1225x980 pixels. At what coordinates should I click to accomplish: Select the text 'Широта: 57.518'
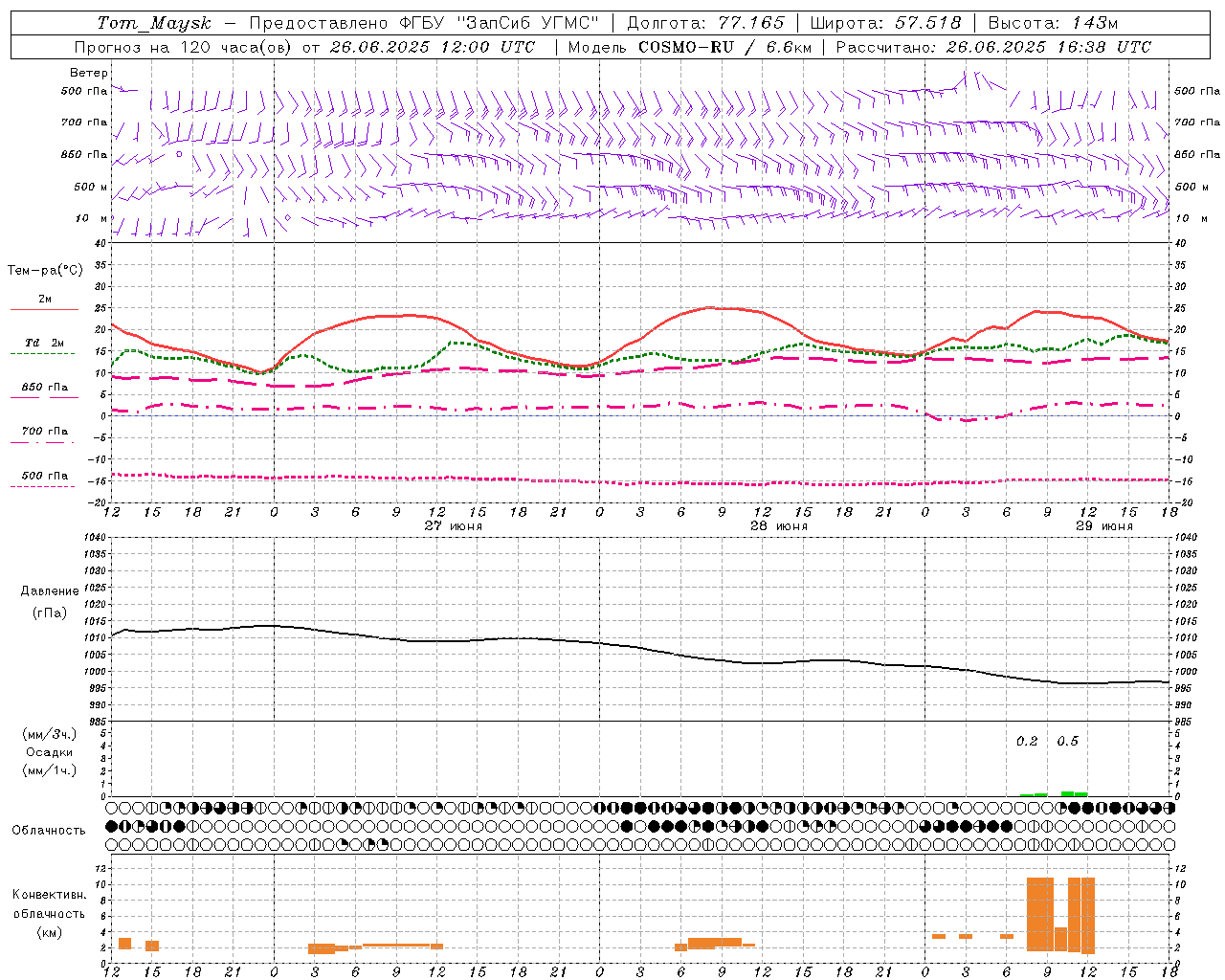click(x=885, y=23)
